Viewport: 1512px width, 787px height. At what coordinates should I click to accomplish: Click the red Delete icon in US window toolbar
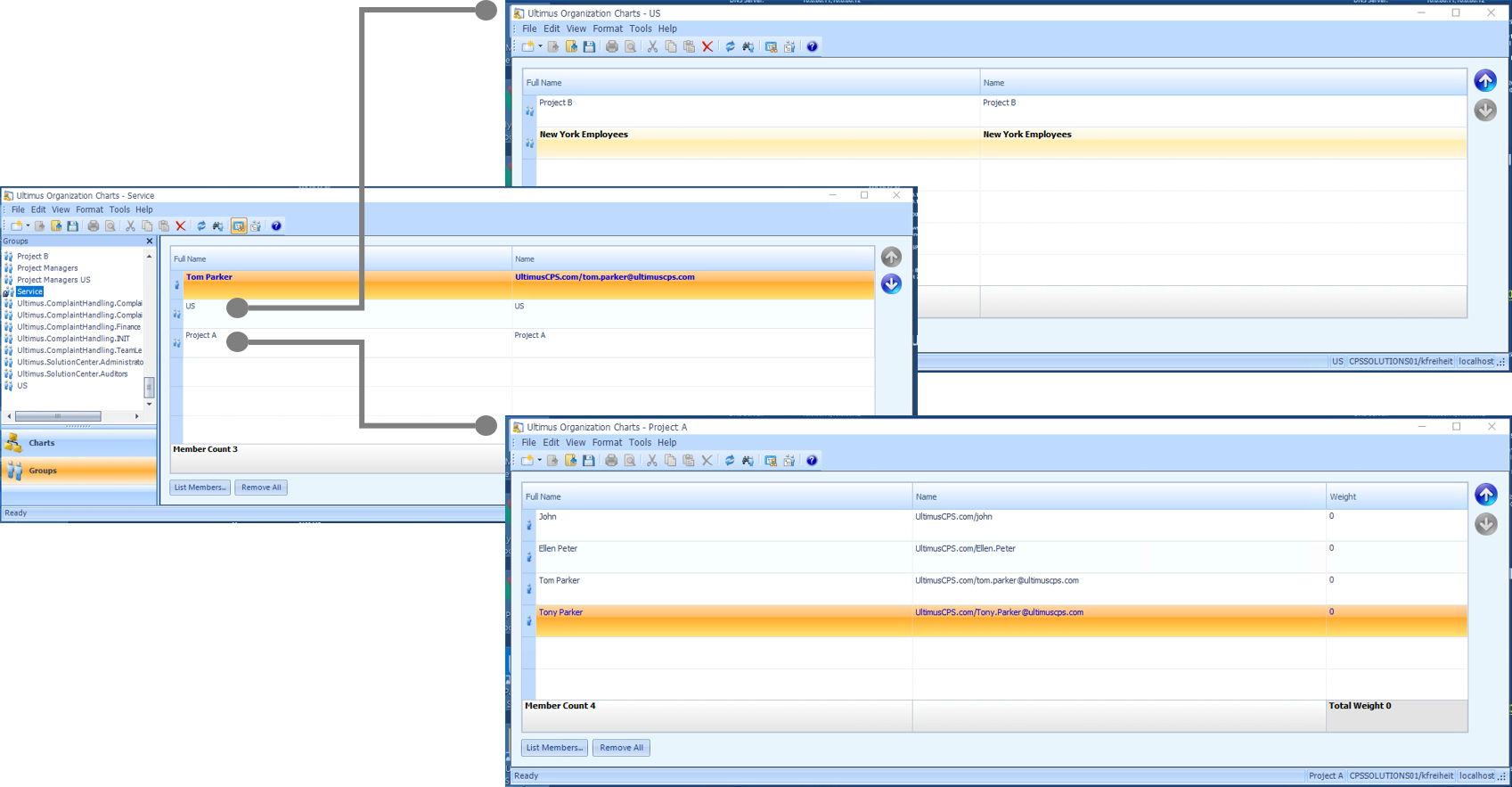point(707,46)
